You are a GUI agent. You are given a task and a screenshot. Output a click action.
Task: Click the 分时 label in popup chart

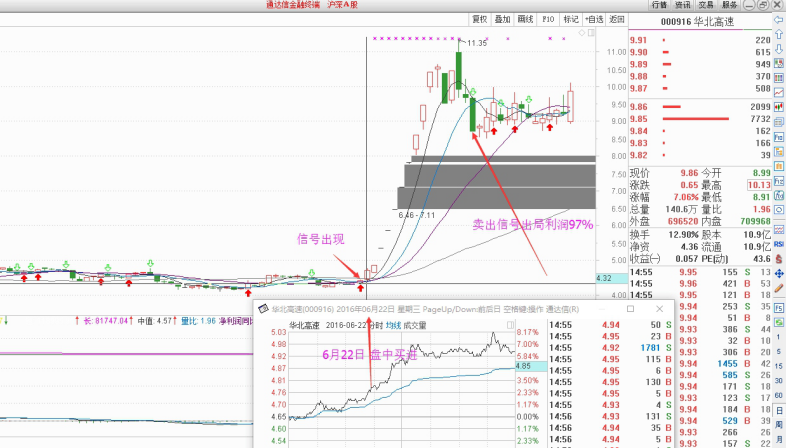(x=375, y=325)
